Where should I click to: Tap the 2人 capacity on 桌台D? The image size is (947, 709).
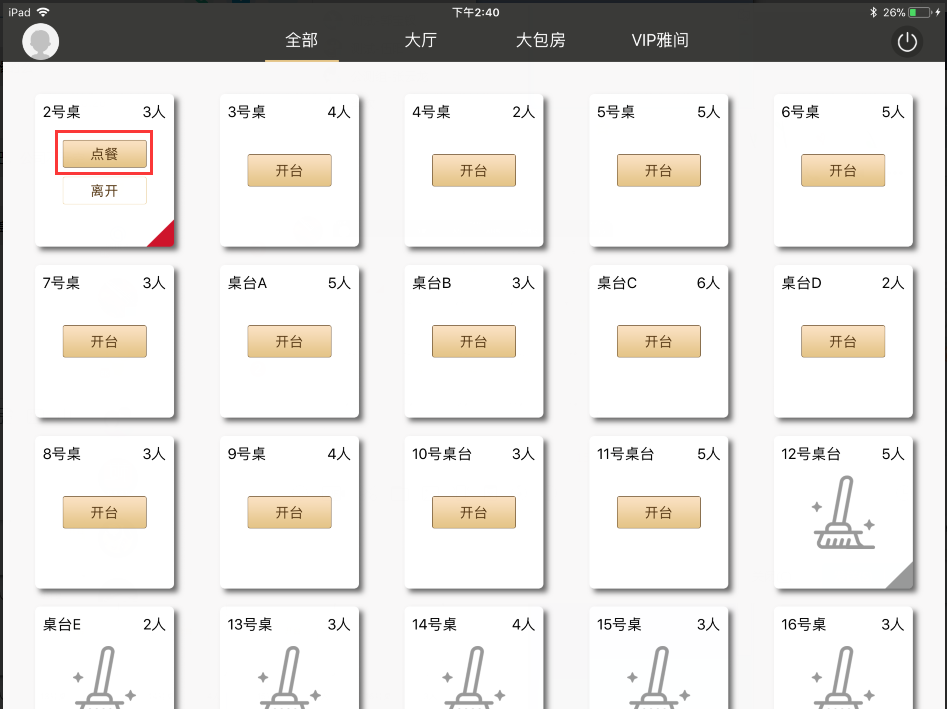coord(893,283)
